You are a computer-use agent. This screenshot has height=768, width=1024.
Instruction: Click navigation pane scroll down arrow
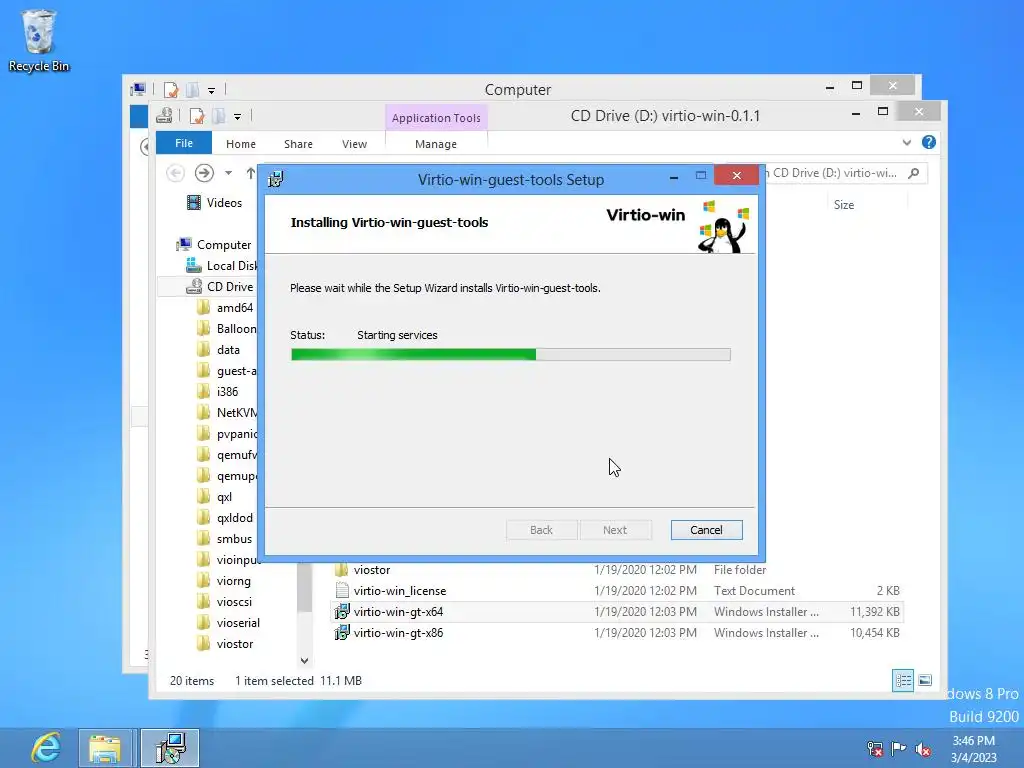click(304, 660)
